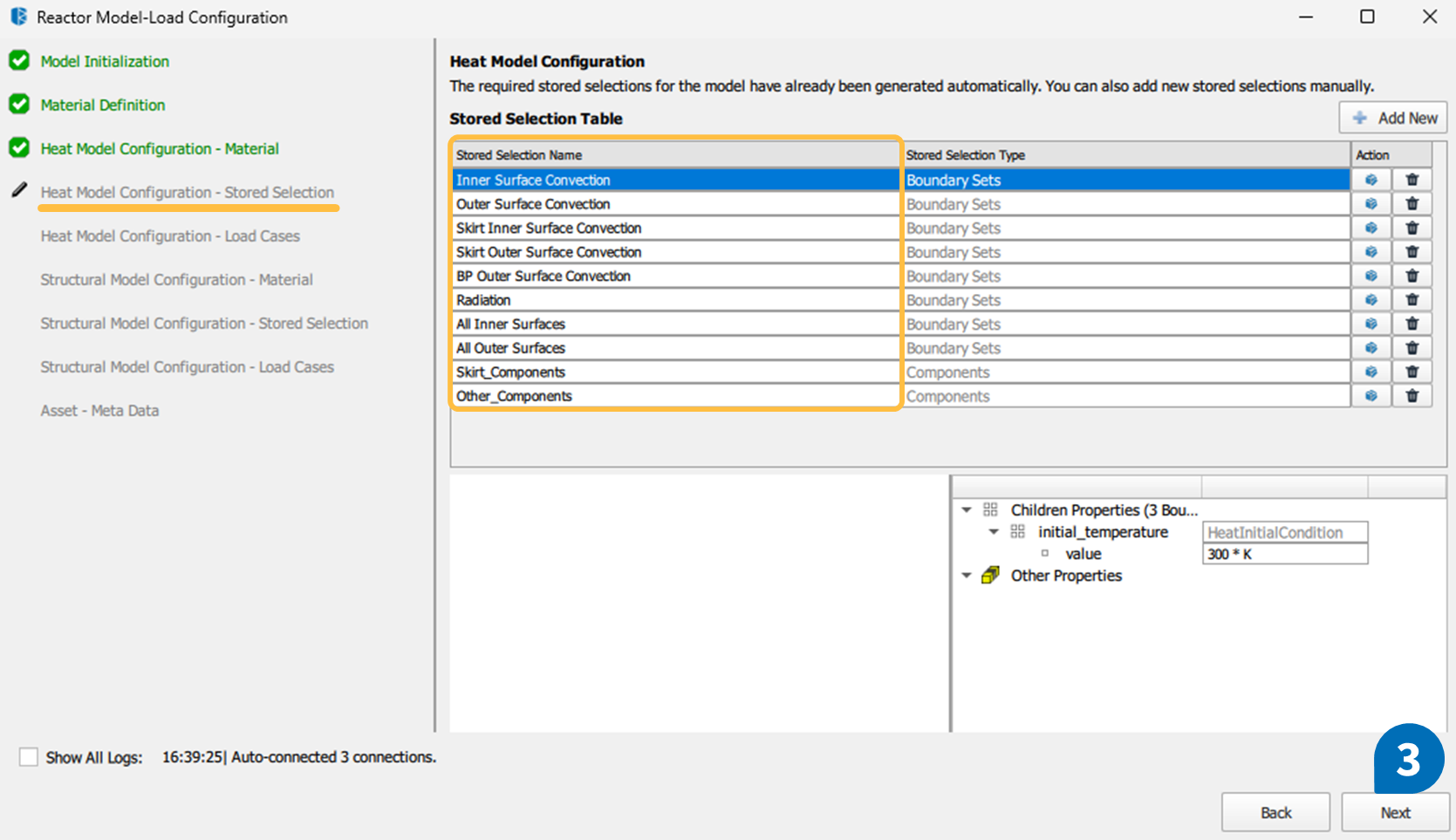Delete the All Outer Surfaces stored selection
Screen dimensions: 1456x840
coord(1412,348)
